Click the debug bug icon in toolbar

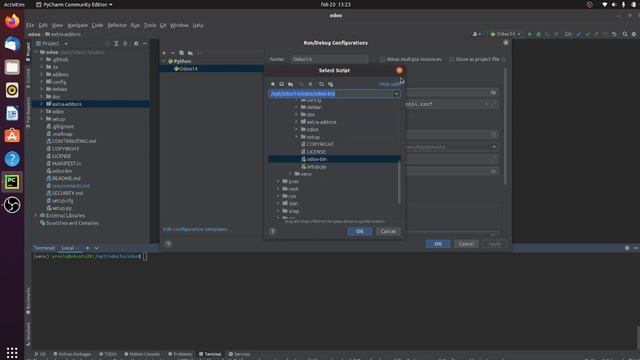538,34
